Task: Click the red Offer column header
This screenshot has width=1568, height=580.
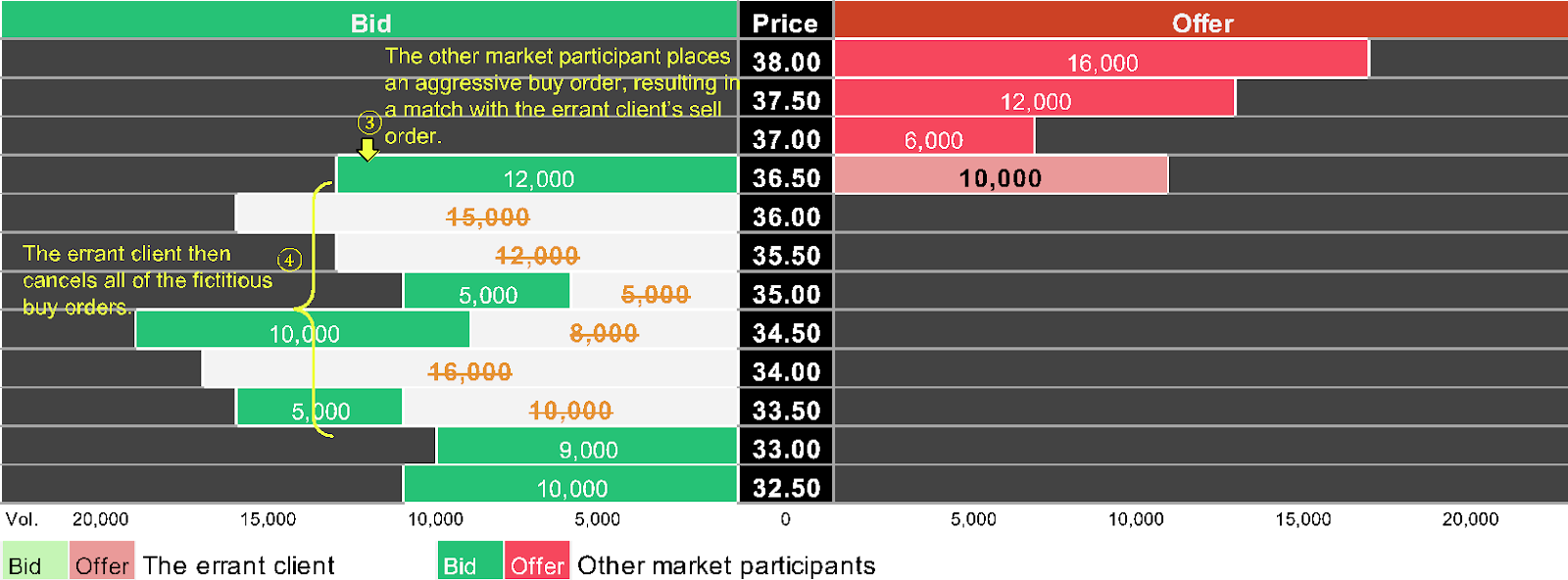Action: 1200,22
